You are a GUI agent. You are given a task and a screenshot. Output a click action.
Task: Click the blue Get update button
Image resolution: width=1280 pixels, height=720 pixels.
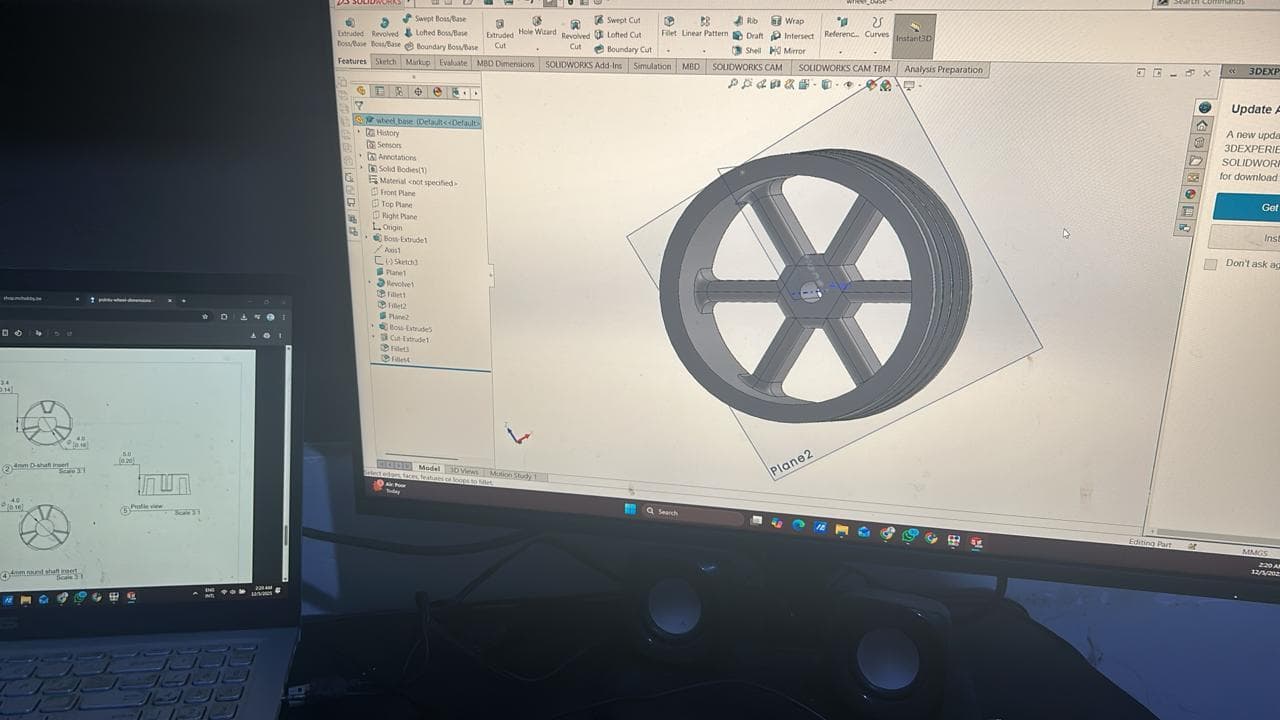[x=1247, y=207]
